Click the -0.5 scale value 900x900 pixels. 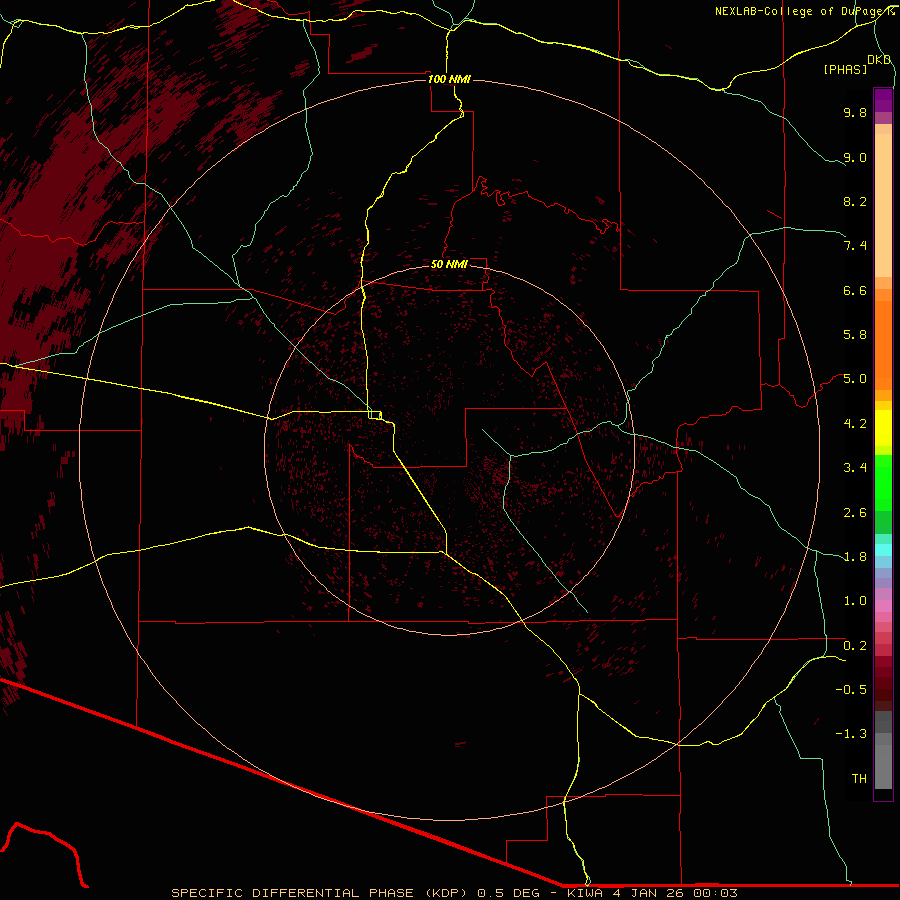pos(851,690)
